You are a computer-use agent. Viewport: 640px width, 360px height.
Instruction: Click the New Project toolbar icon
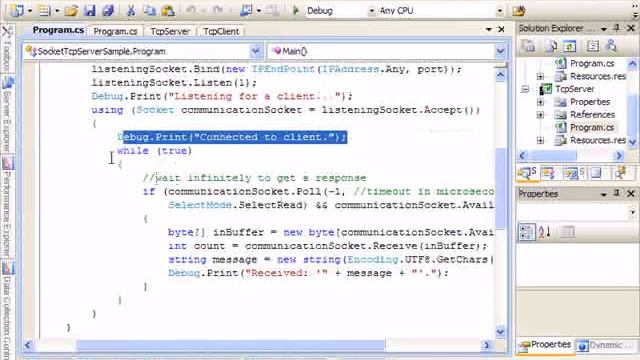point(16,11)
